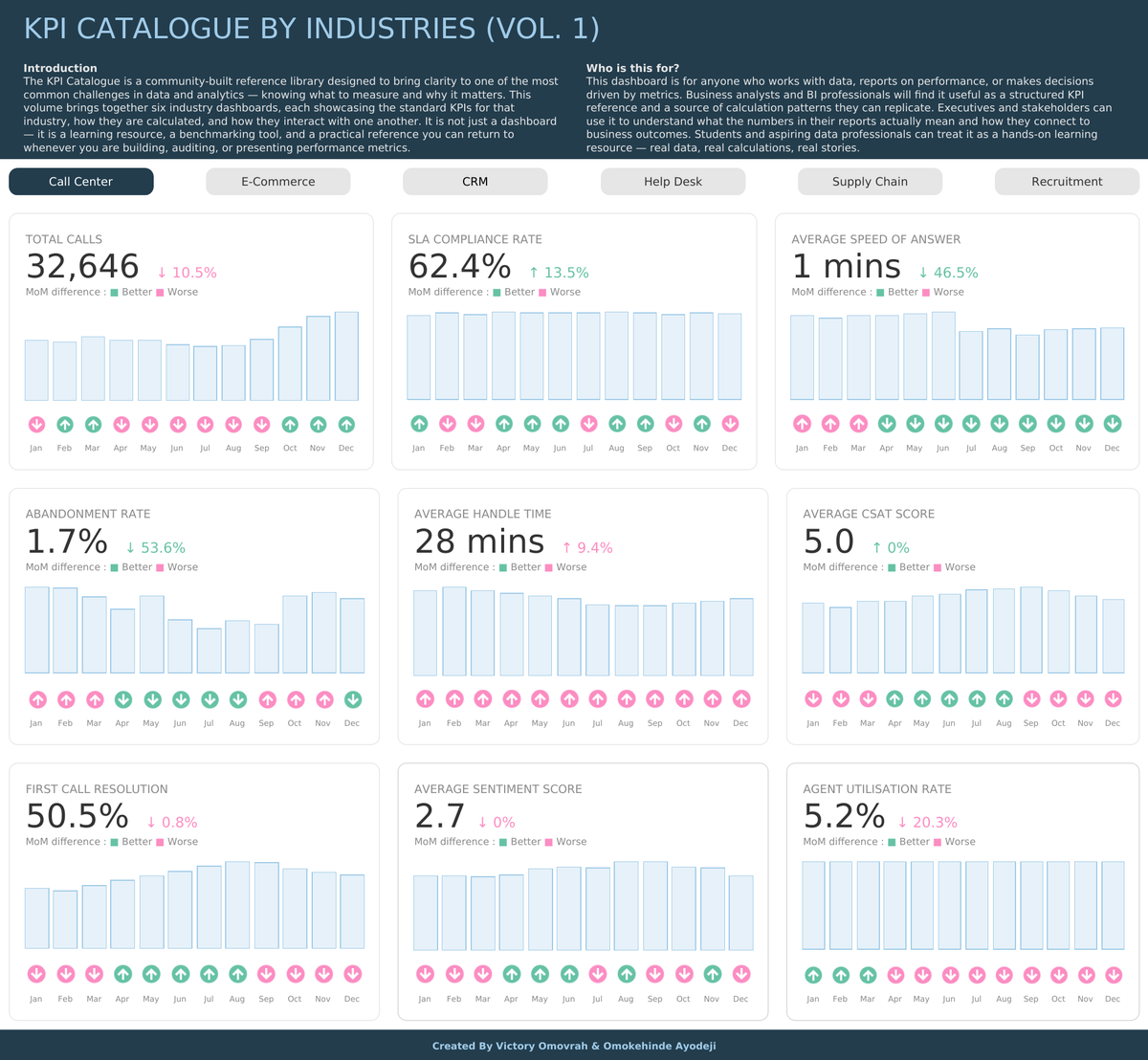The image size is (1148, 1060).
Task: Click Total Calls January down-arrow icon
Action: [x=36, y=424]
